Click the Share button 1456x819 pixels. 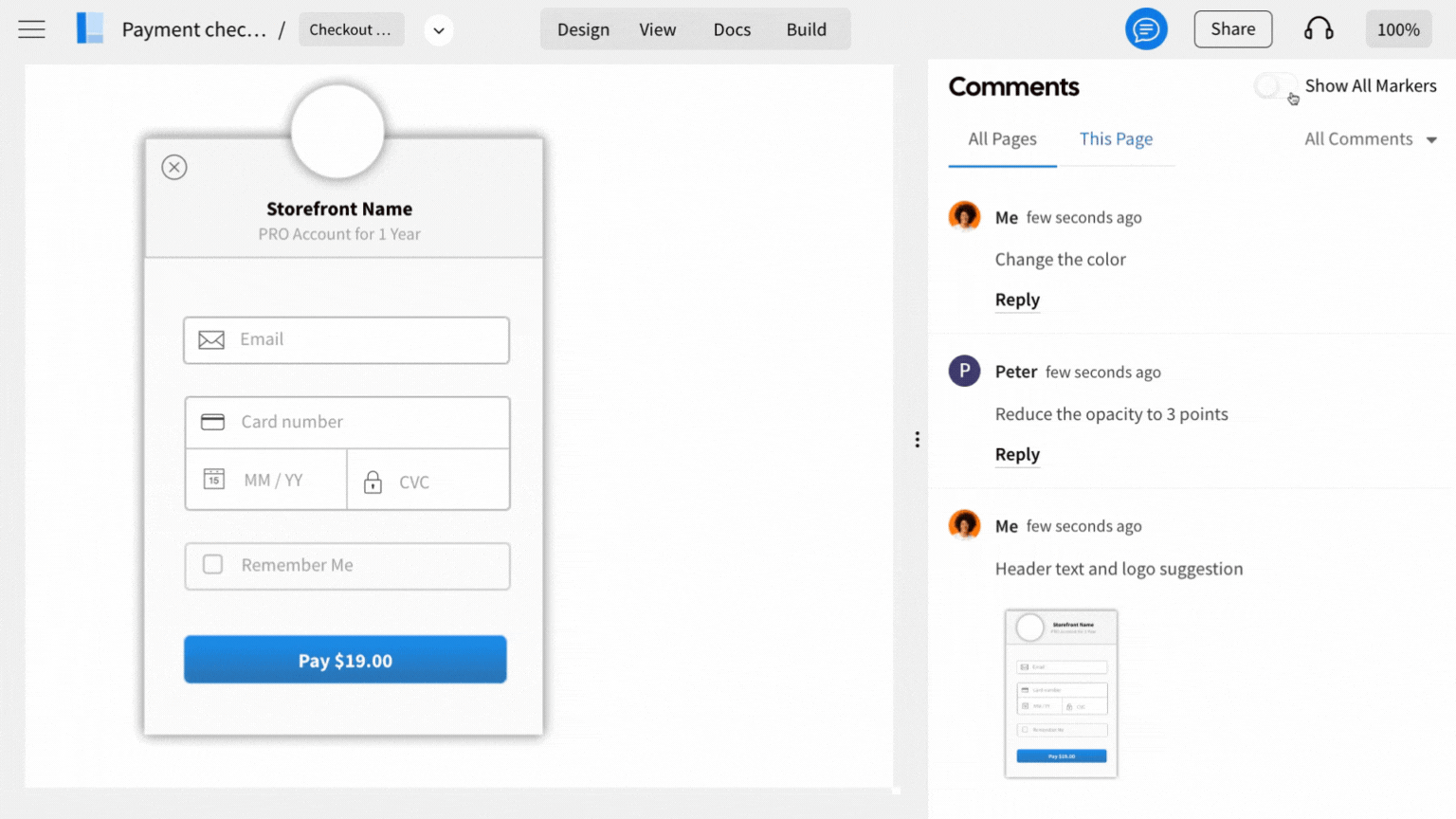pyautogui.click(x=1232, y=29)
